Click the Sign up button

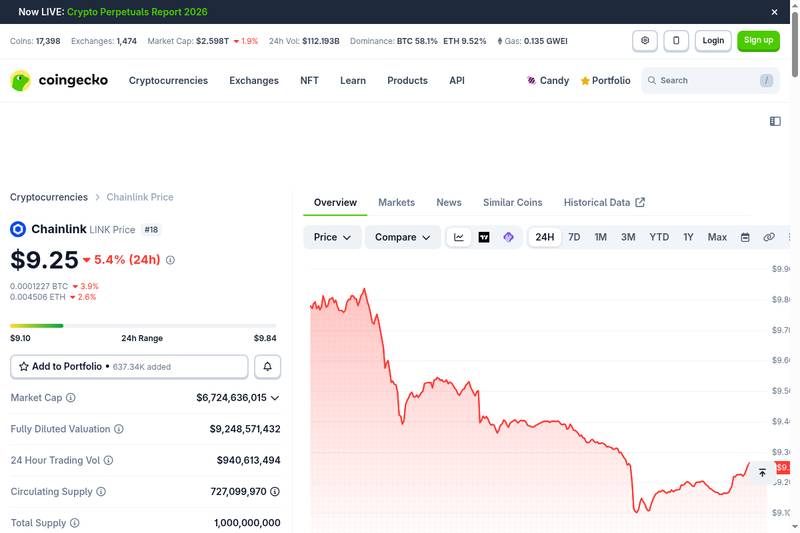758,40
